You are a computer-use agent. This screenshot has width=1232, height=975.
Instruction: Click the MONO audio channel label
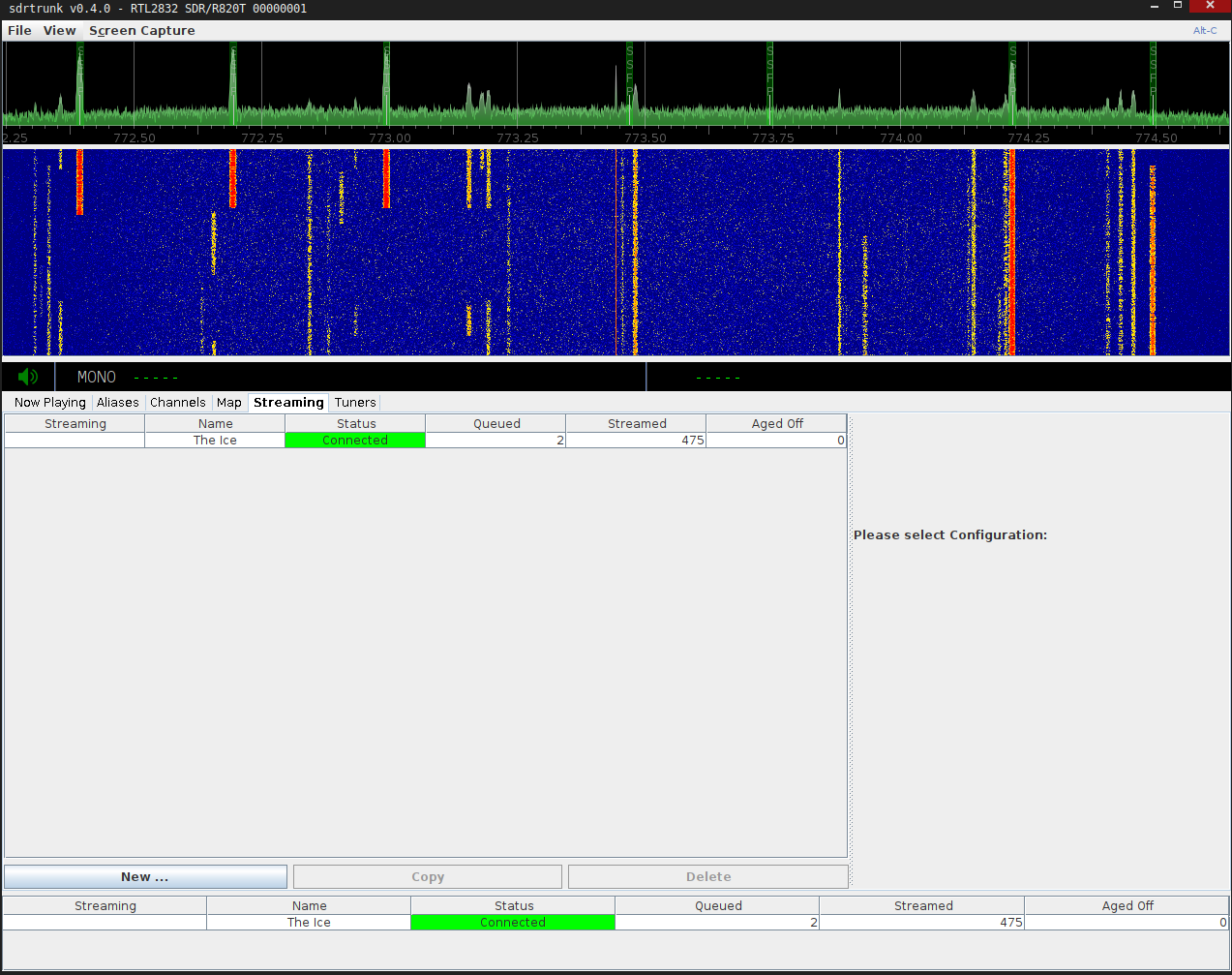tap(97, 377)
